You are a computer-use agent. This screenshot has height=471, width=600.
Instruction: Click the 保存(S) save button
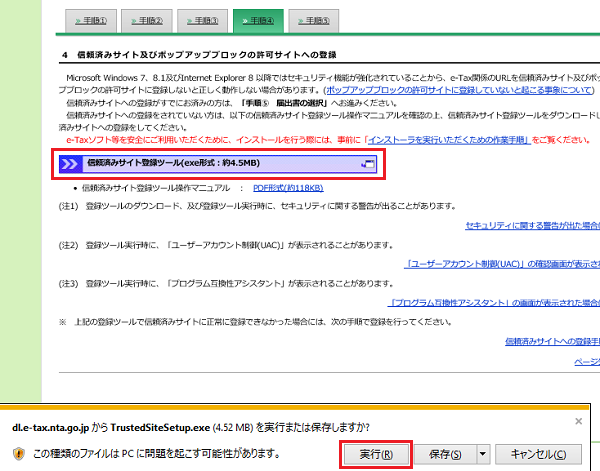click(444, 452)
